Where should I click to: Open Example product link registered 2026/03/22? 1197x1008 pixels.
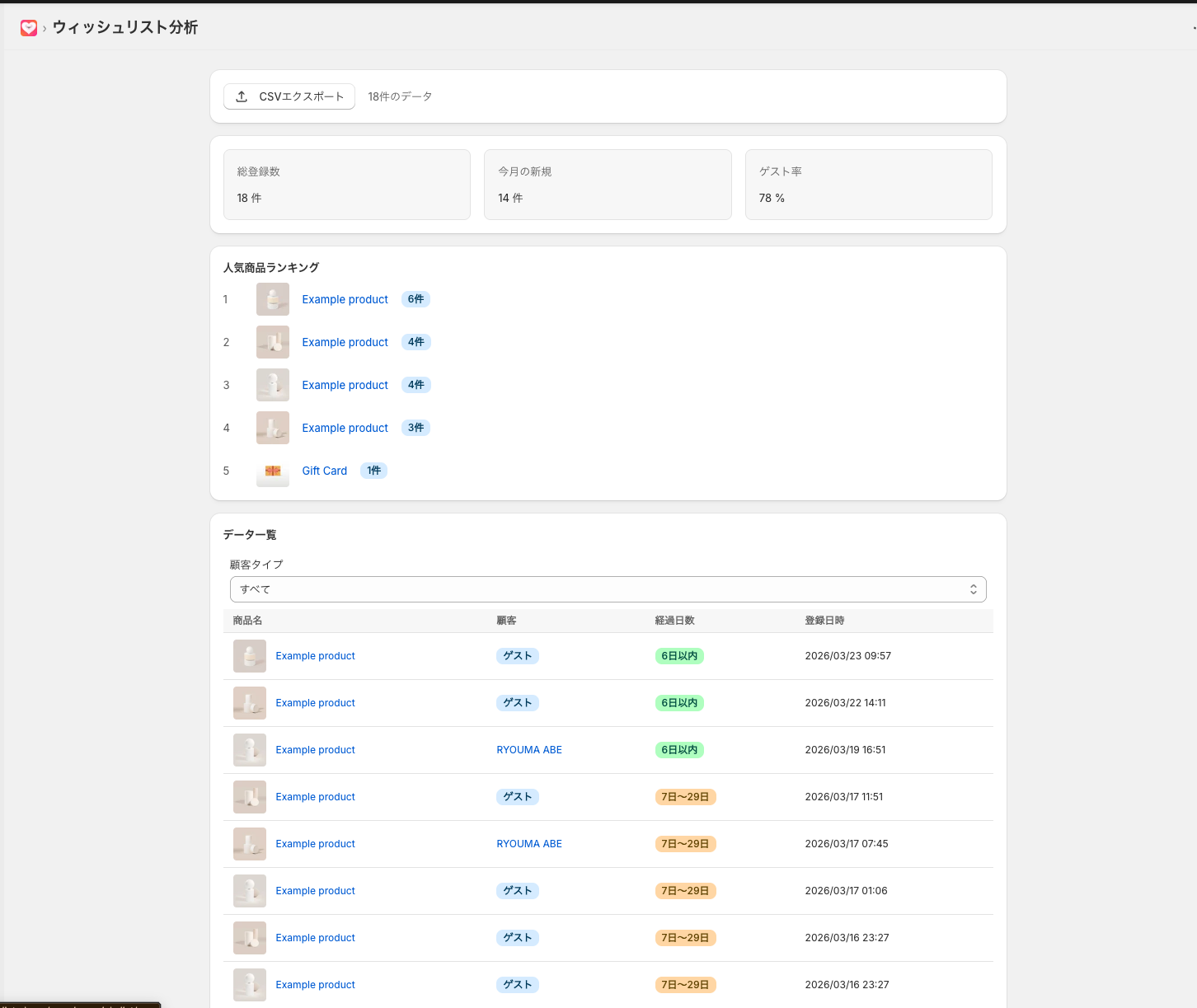pos(315,703)
